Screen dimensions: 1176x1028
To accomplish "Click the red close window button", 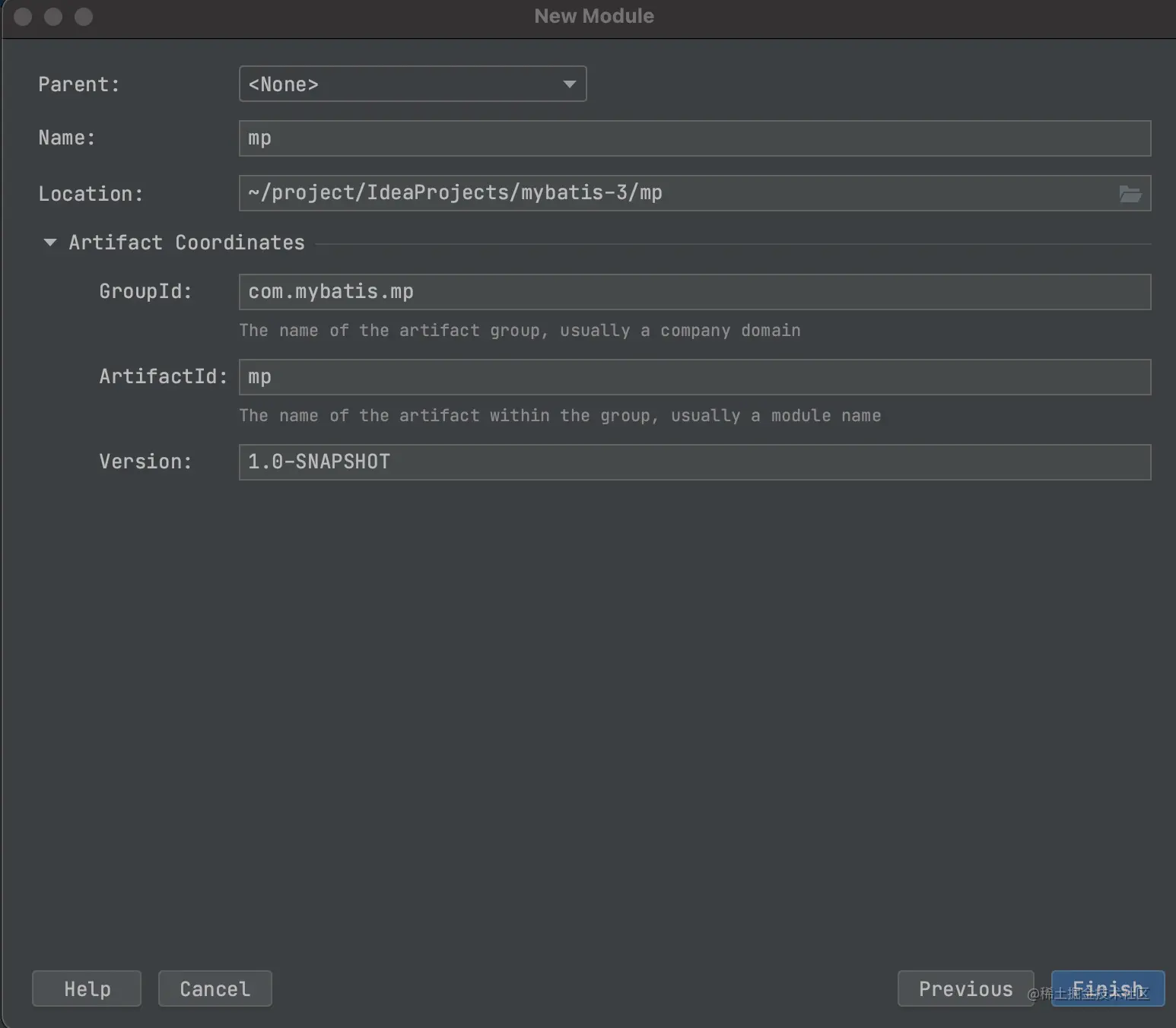I will click(x=23, y=17).
